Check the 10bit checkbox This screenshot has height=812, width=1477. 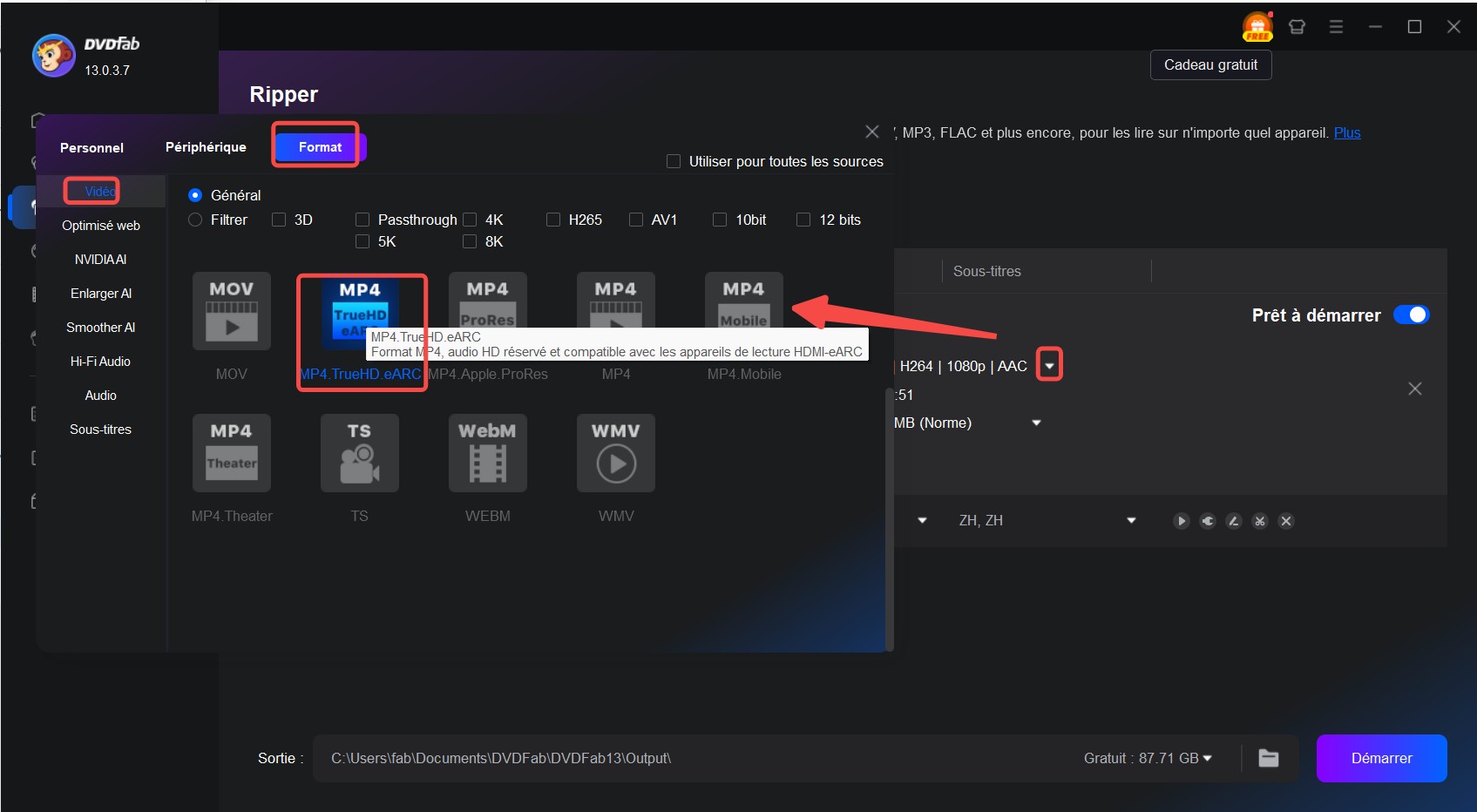tap(720, 220)
